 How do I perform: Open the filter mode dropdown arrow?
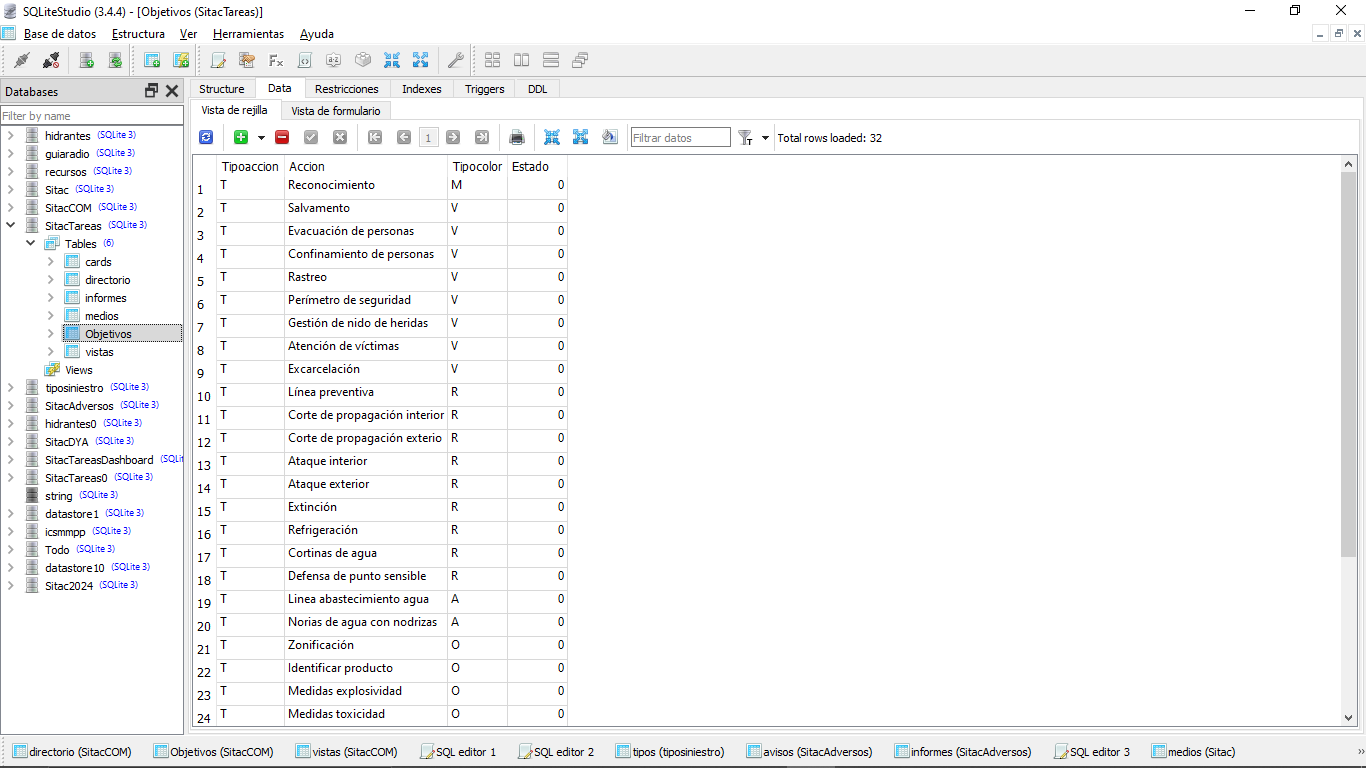[766, 138]
